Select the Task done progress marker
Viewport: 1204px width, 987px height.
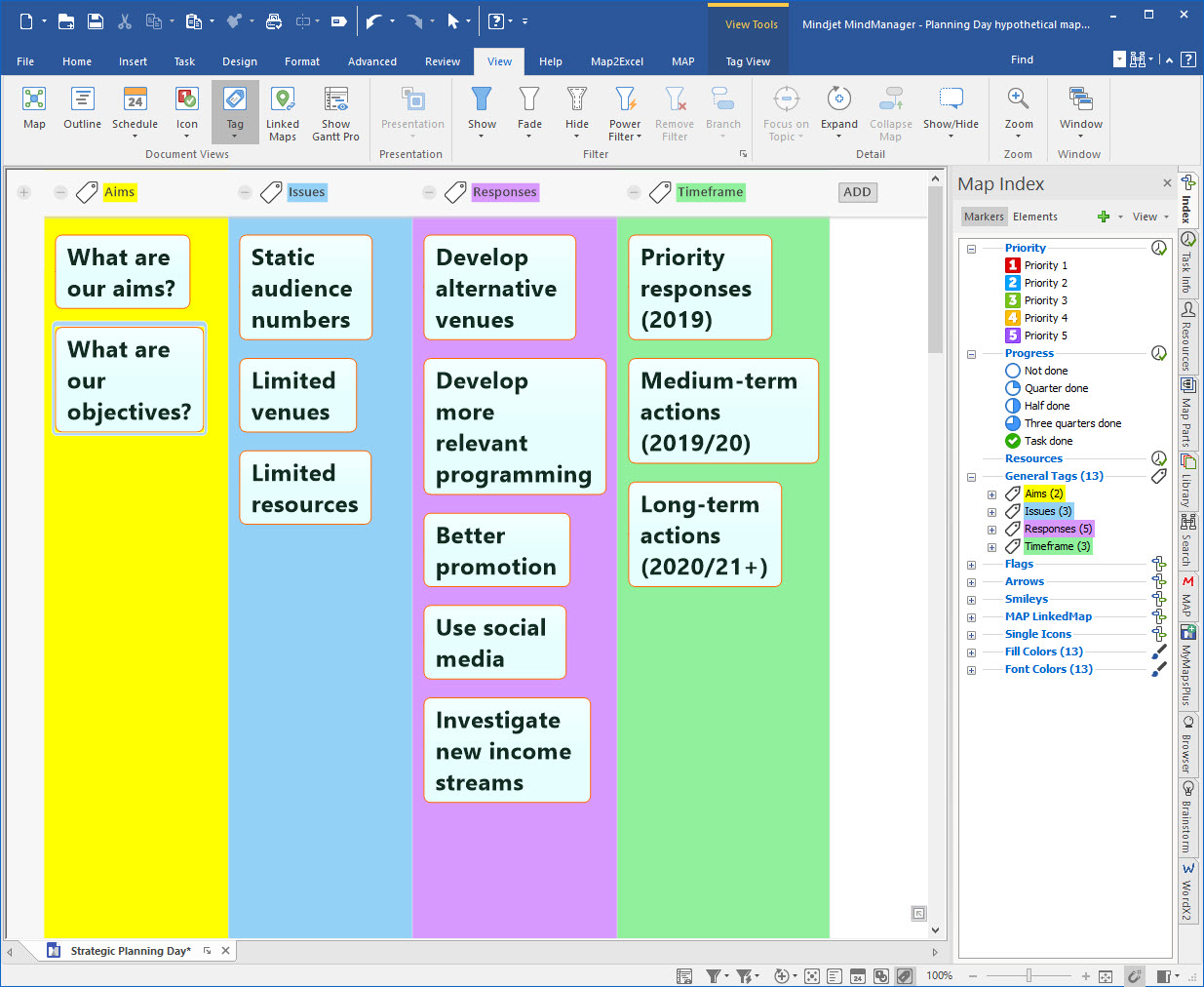click(x=1048, y=441)
